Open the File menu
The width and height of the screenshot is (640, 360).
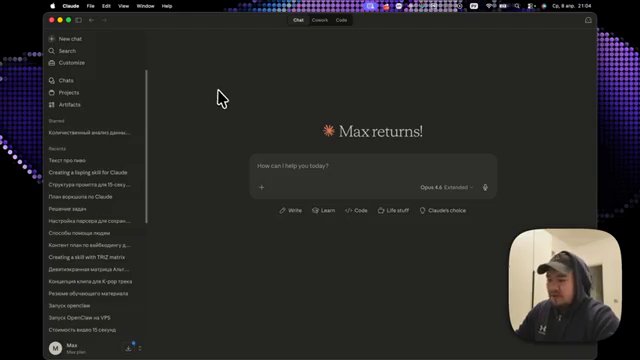point(91,6)
